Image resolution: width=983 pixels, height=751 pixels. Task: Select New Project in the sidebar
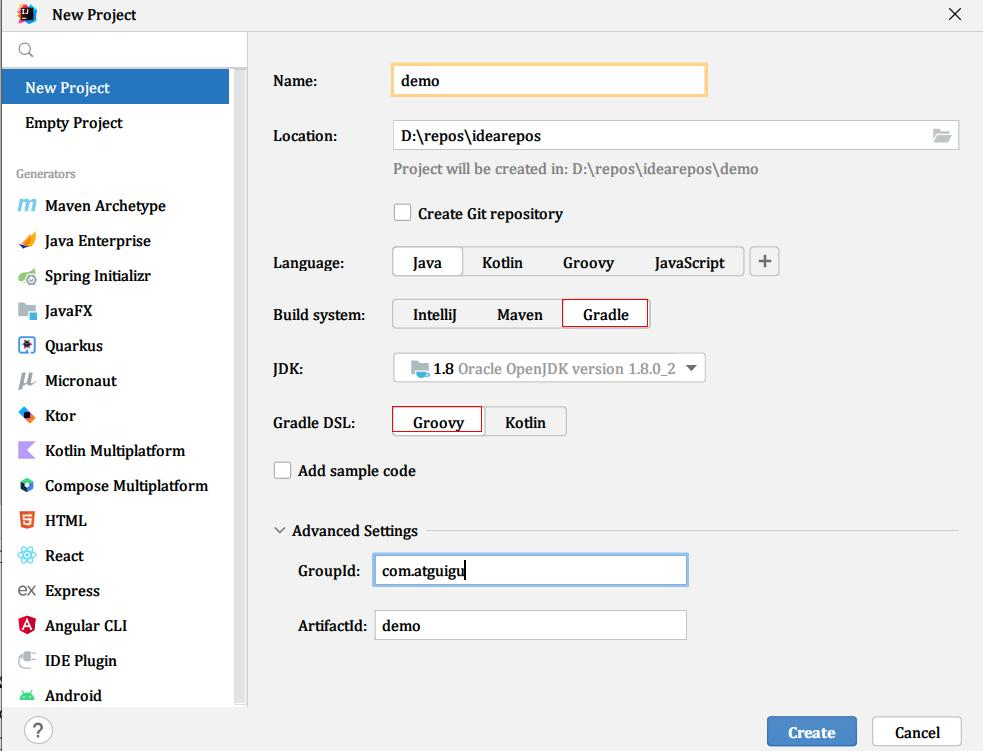(115, 87)
